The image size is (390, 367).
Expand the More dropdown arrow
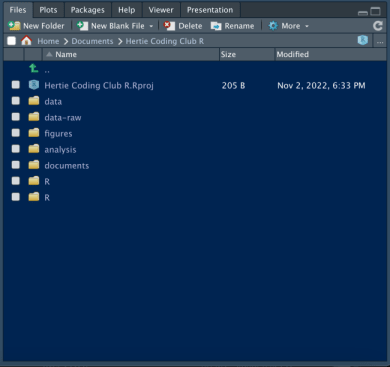[x=307, y=26]
